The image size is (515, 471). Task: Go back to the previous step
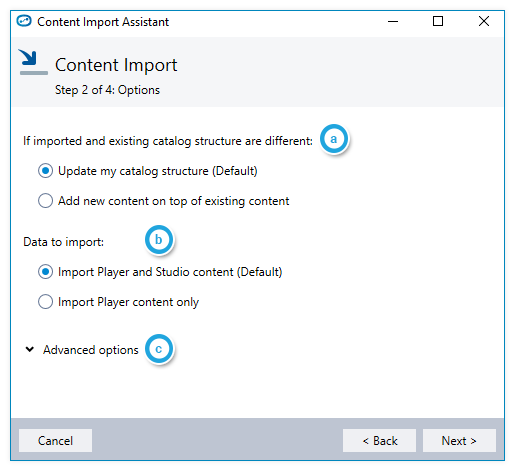pos(379,441)
